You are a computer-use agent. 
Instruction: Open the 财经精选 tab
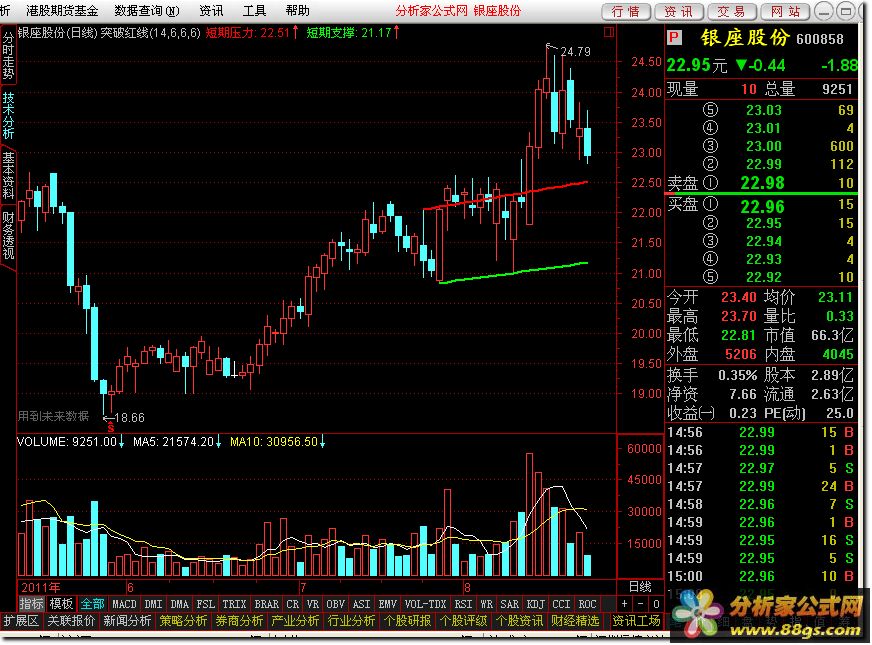pos(576,621)
